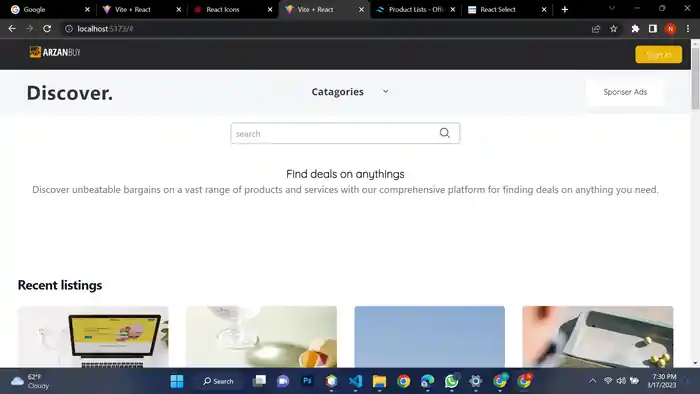Image resolution: width=700 pixels, height=394 pixels.
Task: Open Settings gear from taskbar
Action: [x=476, y=381]
